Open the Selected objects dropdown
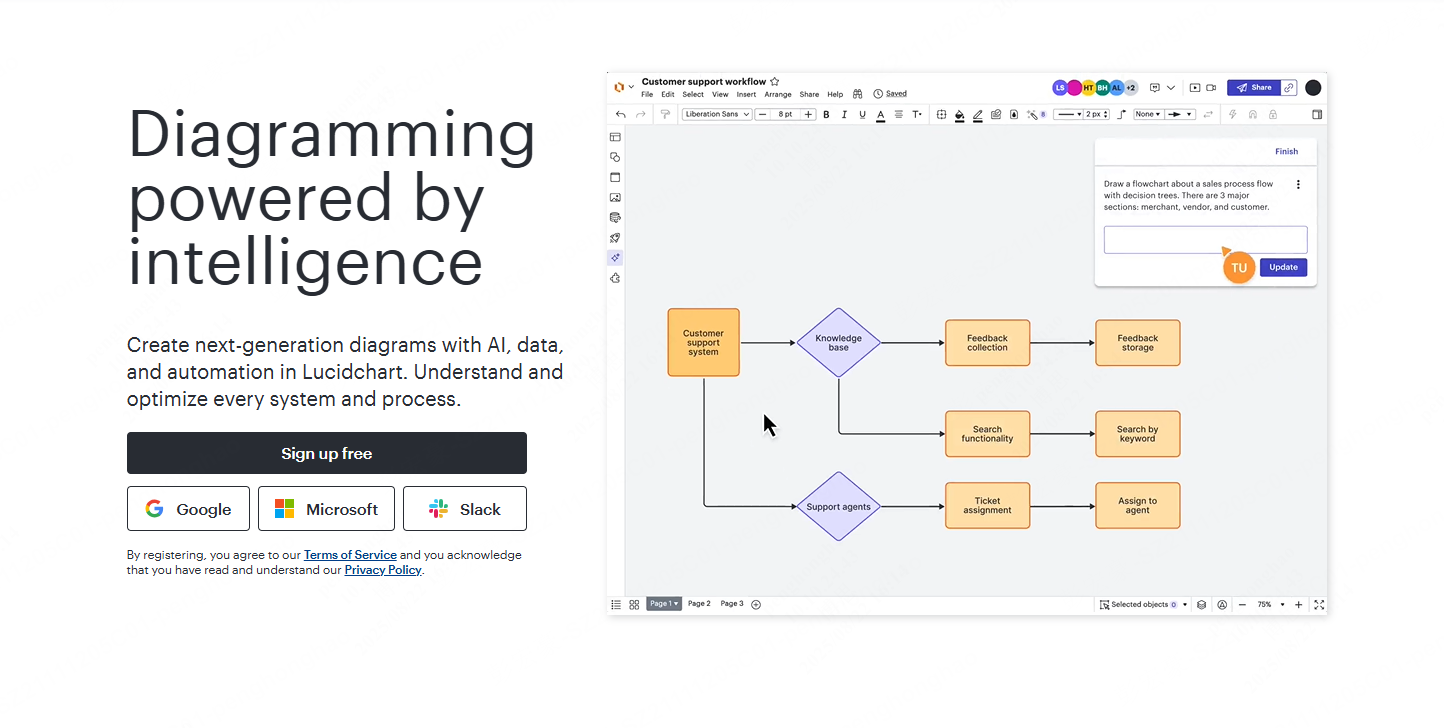The height and width of the screenshot is (728, 1444). 1144,605
